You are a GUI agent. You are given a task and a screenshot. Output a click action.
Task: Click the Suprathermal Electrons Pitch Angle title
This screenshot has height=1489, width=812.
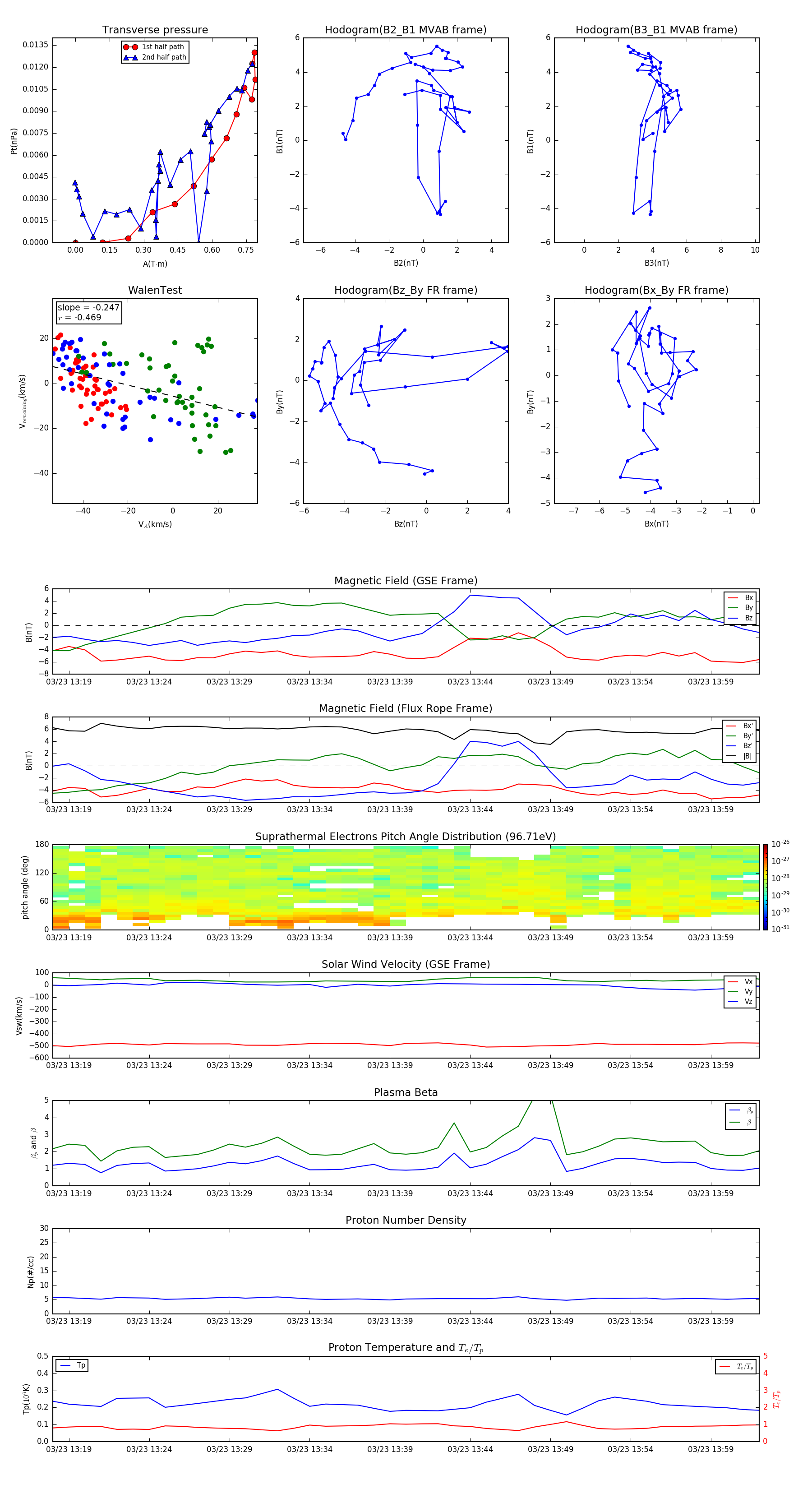[406, 837]
